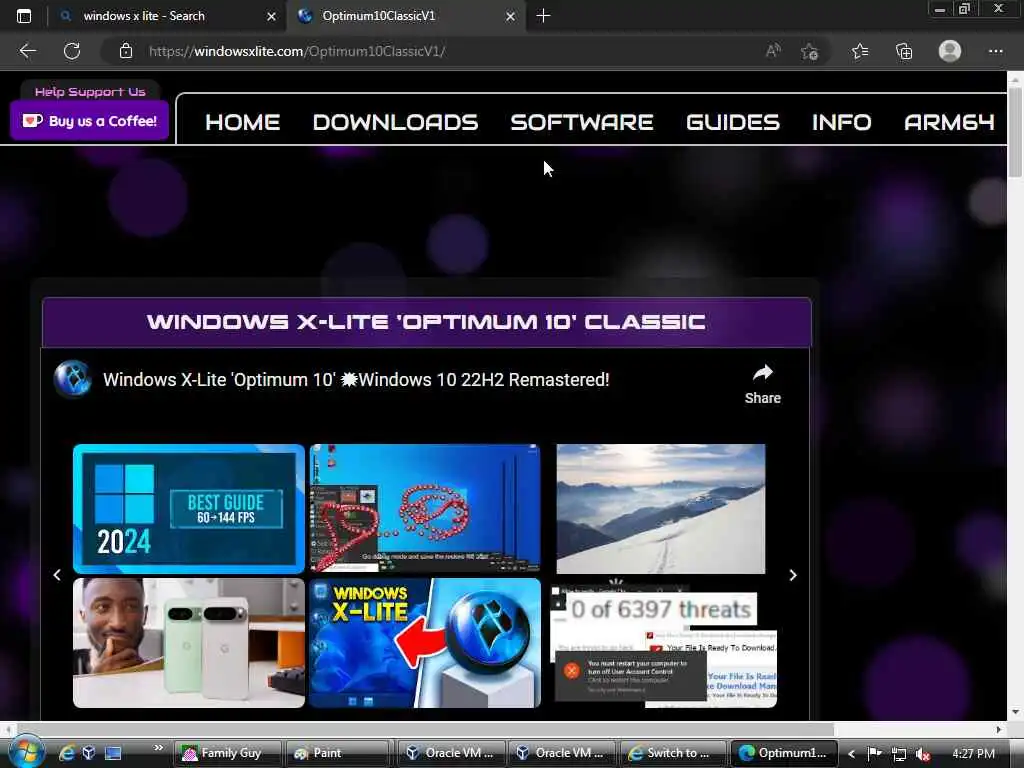Open the INFO menu item

[x=841, y=122]
